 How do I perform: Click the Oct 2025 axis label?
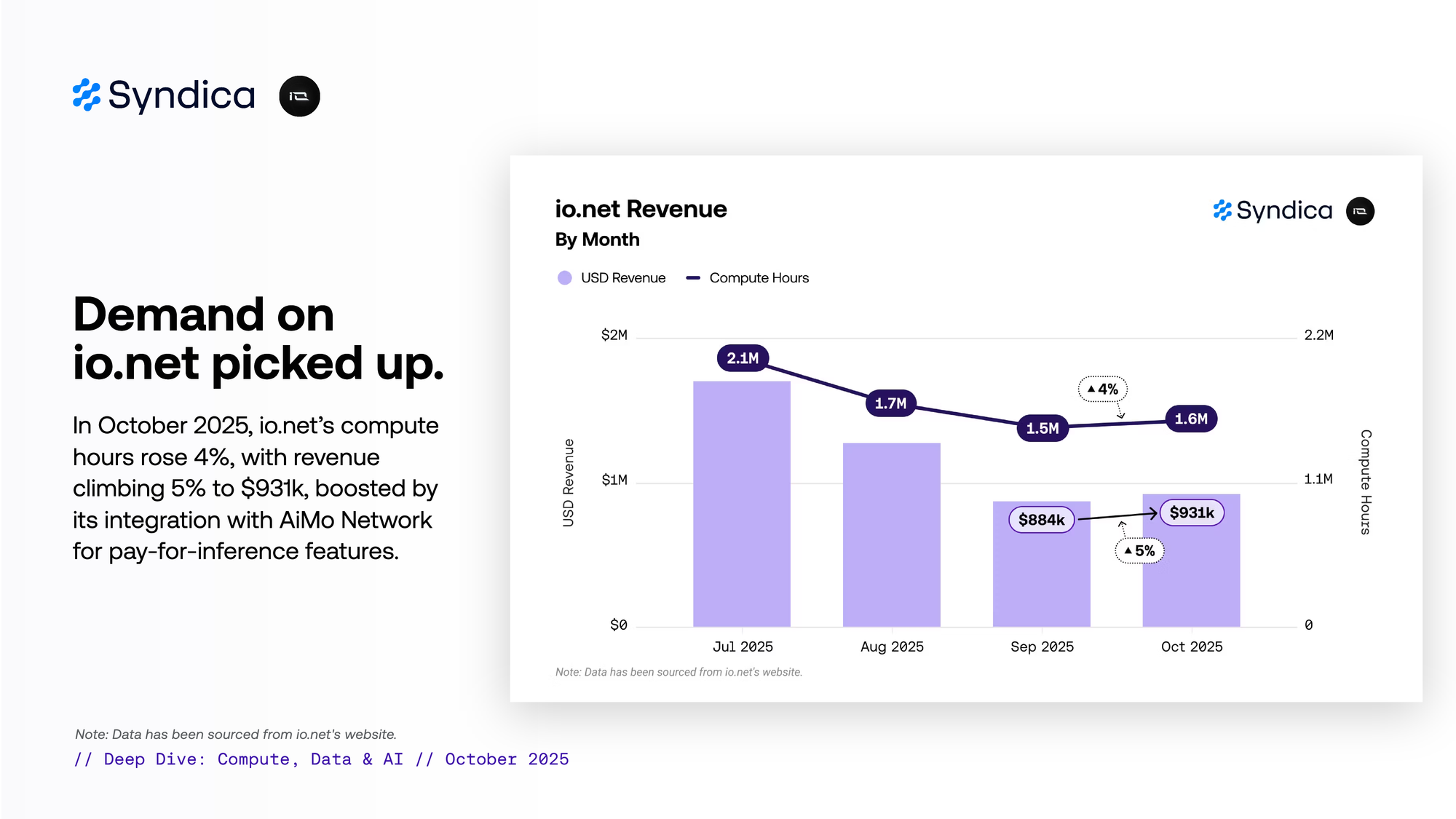(x=1191, y=646)
